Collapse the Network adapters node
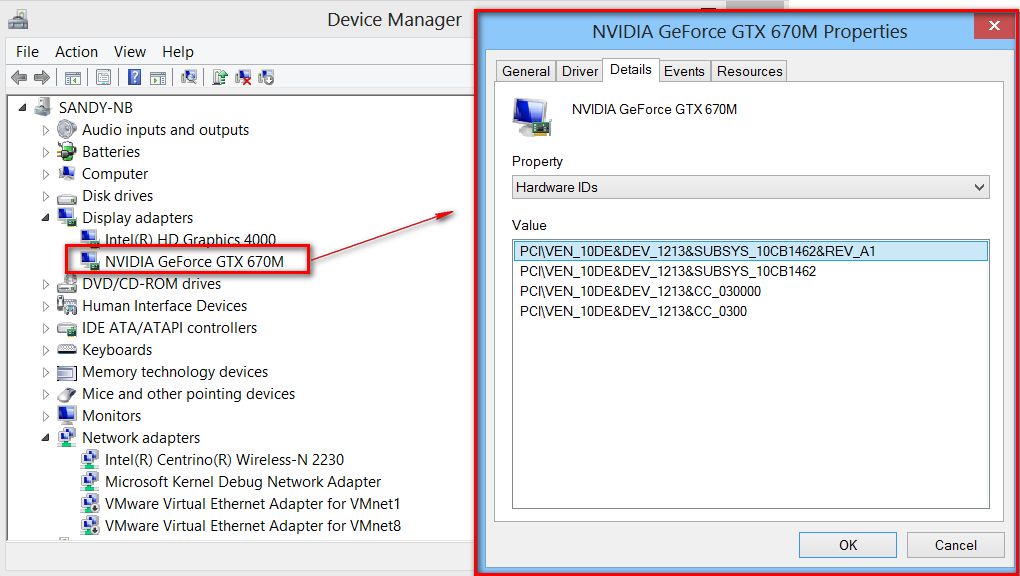This screenshot has width=1020, height=576. click(45, 437)
